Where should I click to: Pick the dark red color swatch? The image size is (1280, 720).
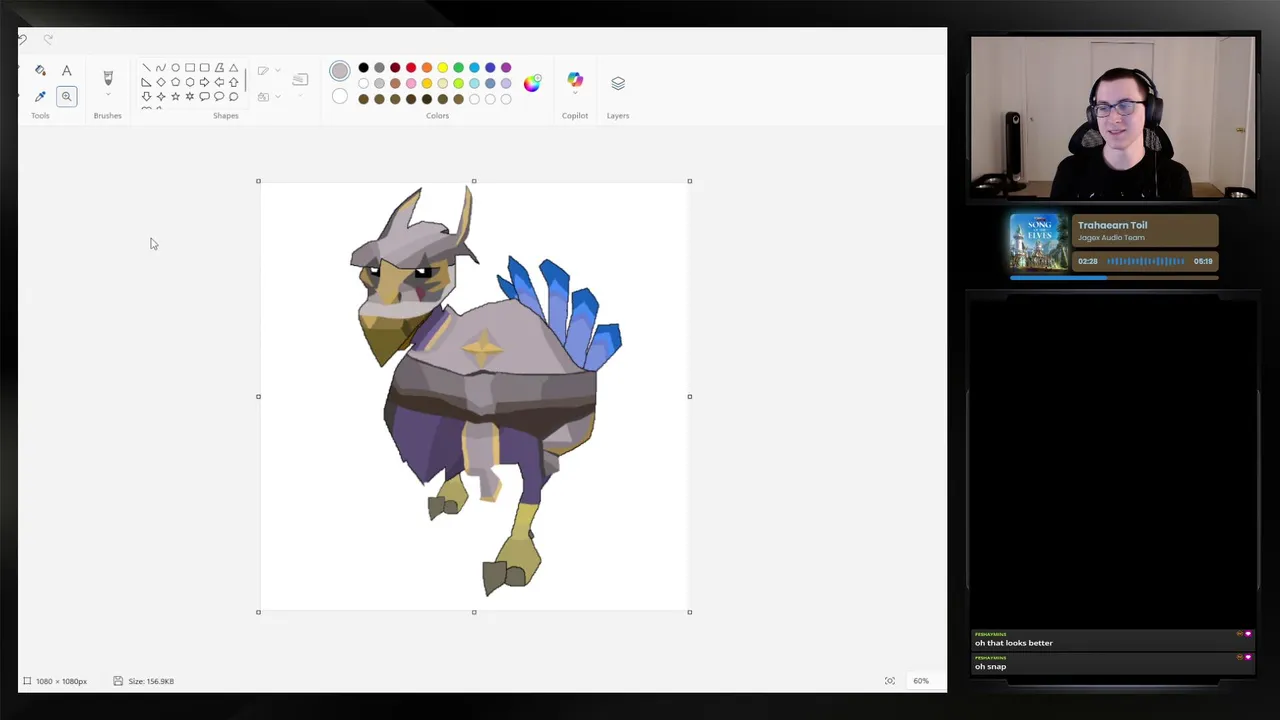(x=395, y=67)
